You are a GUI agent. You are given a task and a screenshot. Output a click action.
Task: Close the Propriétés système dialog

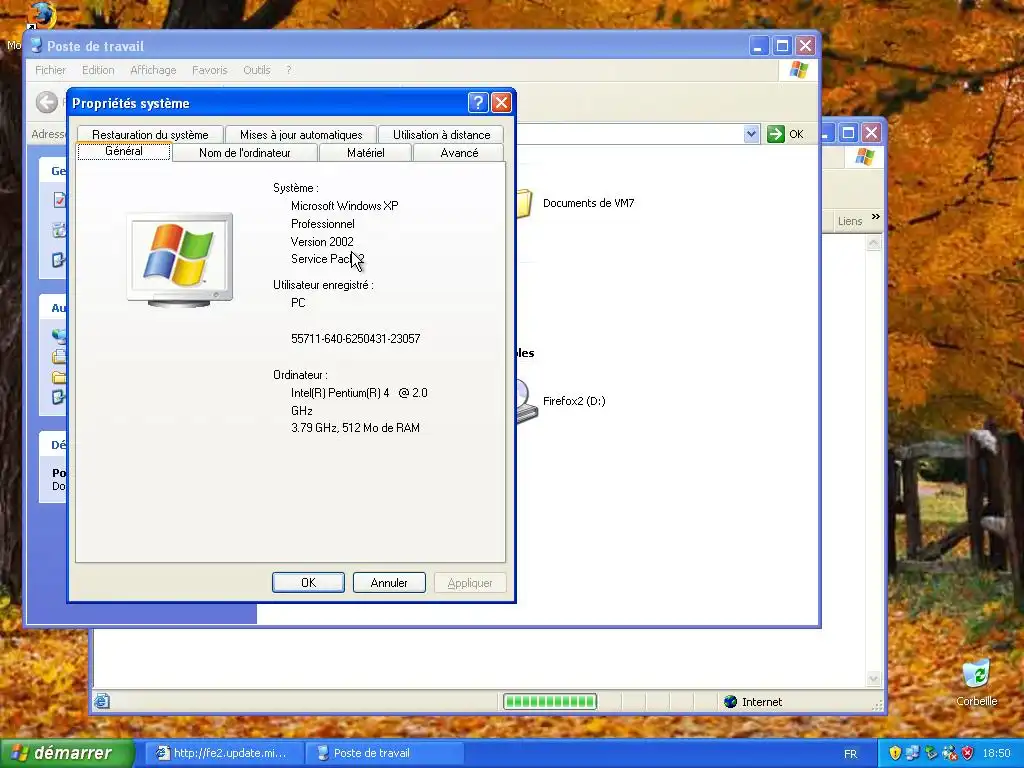click(x=501, y=103)
